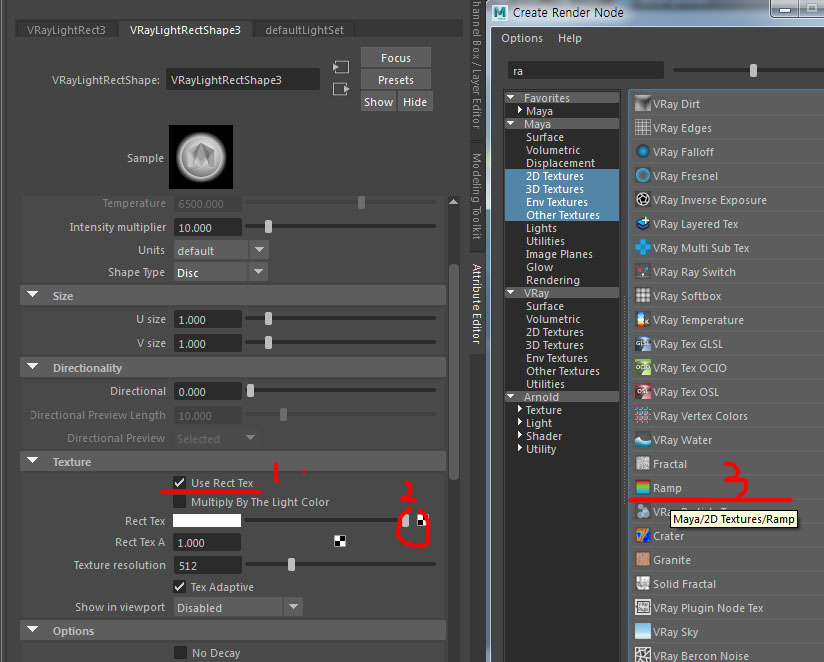This screenshot has width=824, height=662.
Task: Click the render node search field
Action: pyautogui.click(x=585, y=70)
